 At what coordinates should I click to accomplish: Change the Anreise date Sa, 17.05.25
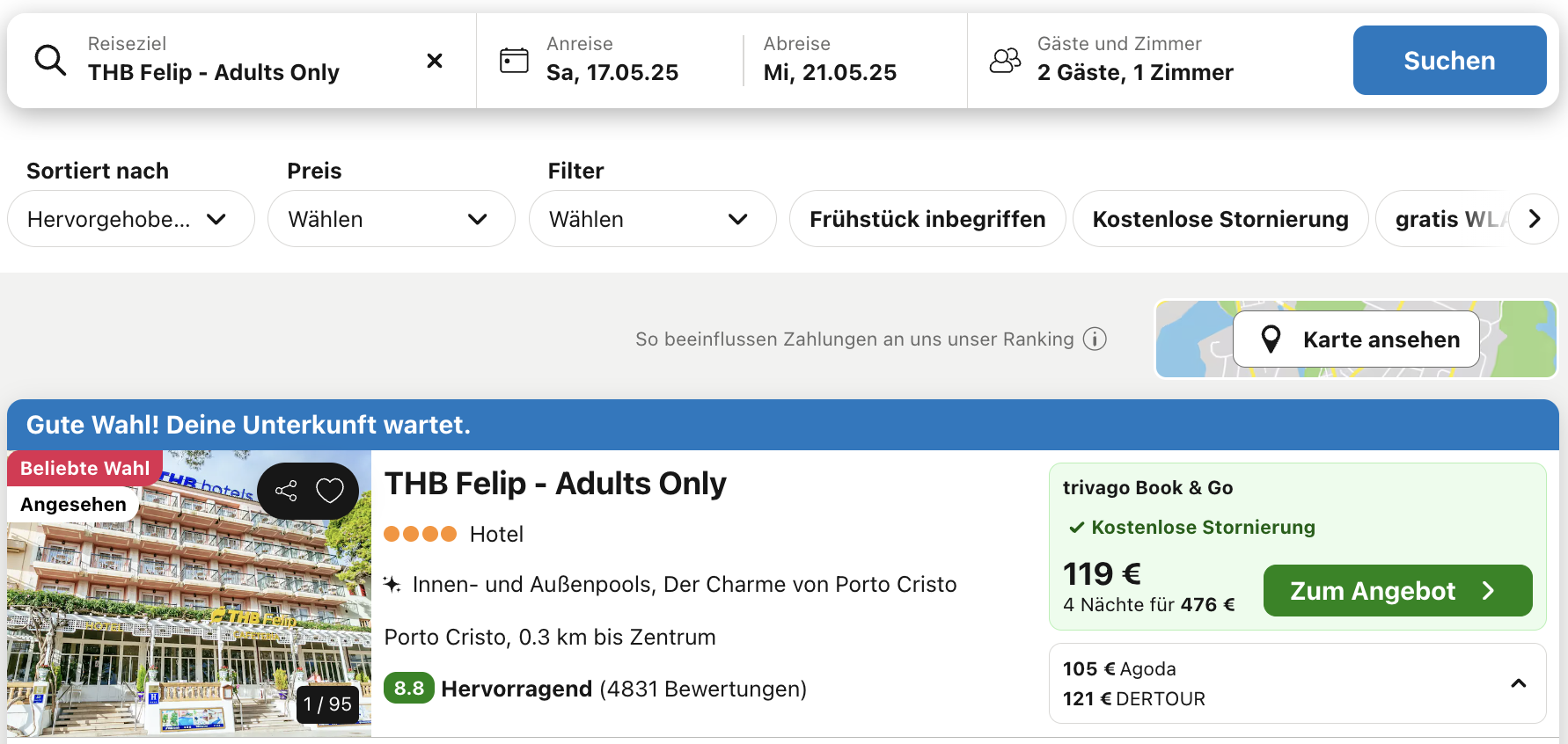pyautogui.click(x=612, y=60)
